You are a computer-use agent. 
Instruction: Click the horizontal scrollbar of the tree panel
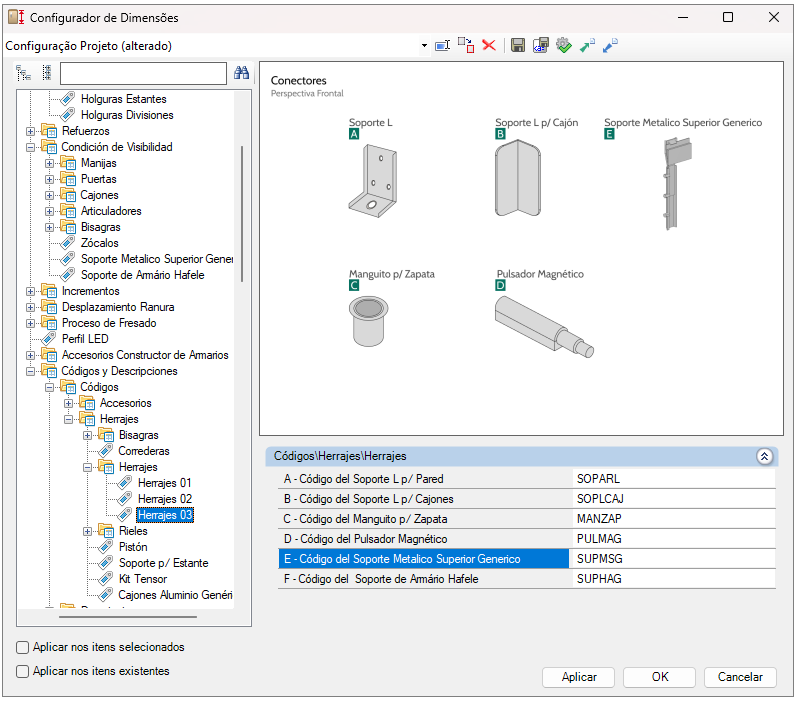click(128, 617)
